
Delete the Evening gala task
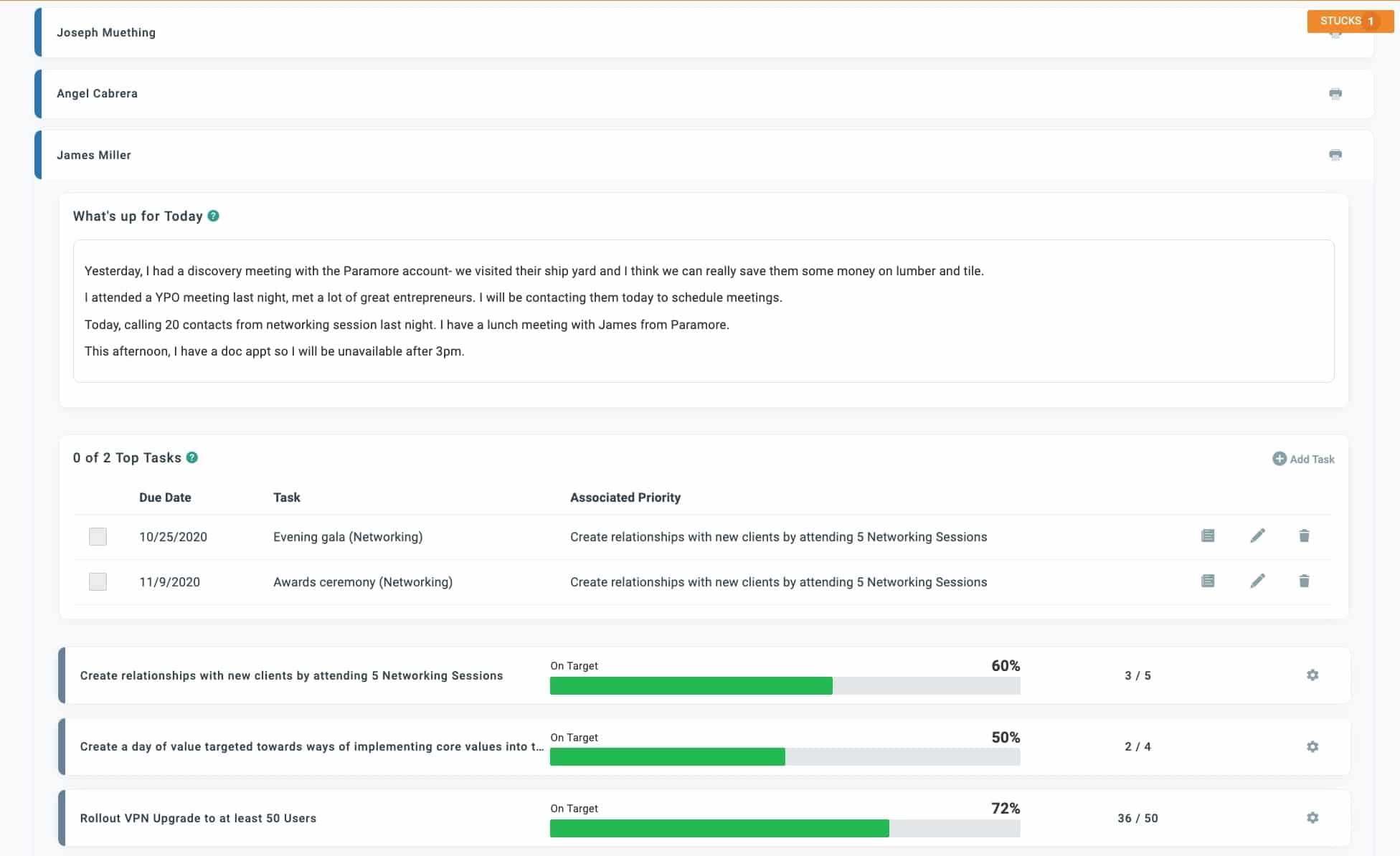coord(1304,536)
